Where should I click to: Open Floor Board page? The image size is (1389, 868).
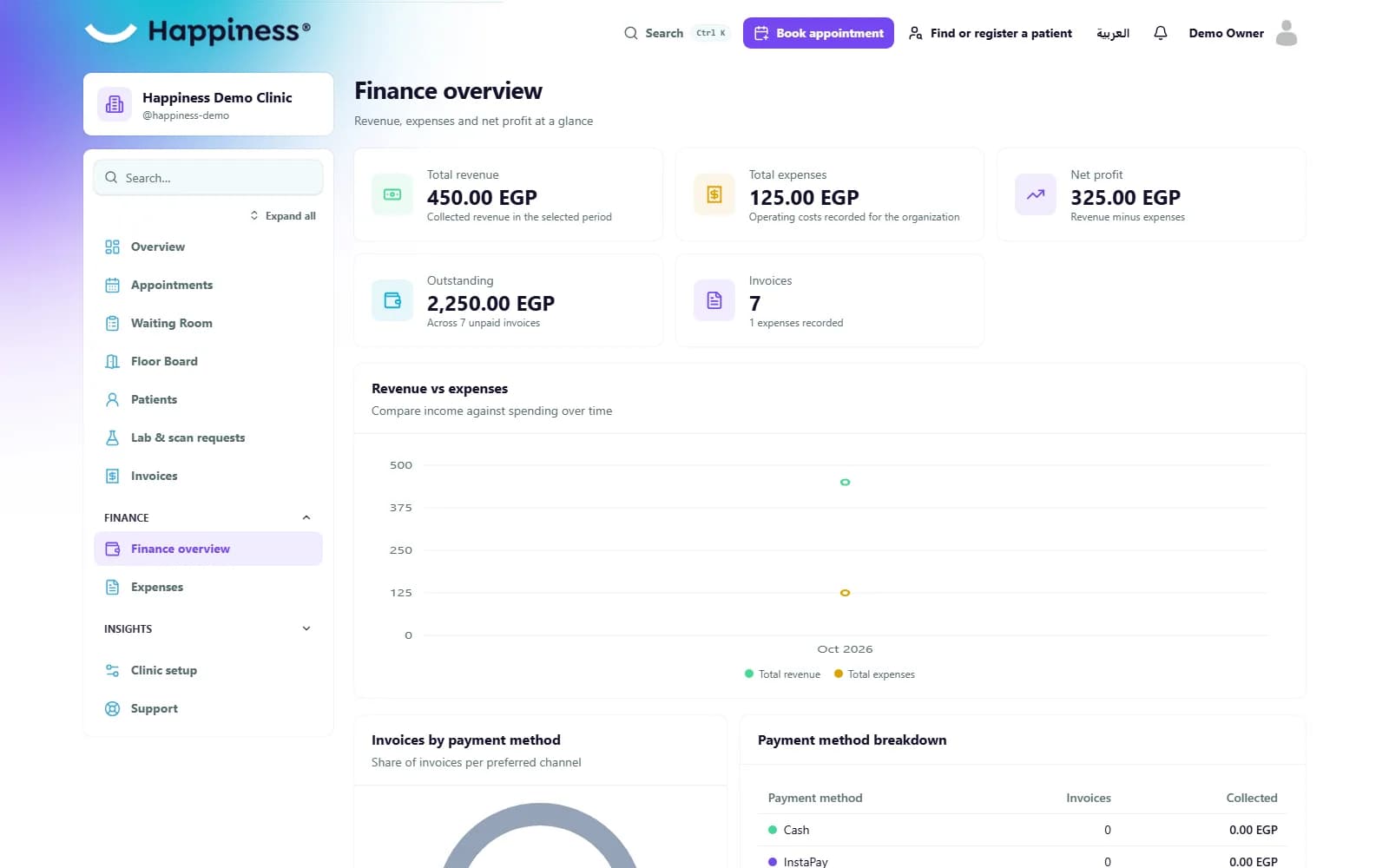pyautogui.click(x=208, y=361)
